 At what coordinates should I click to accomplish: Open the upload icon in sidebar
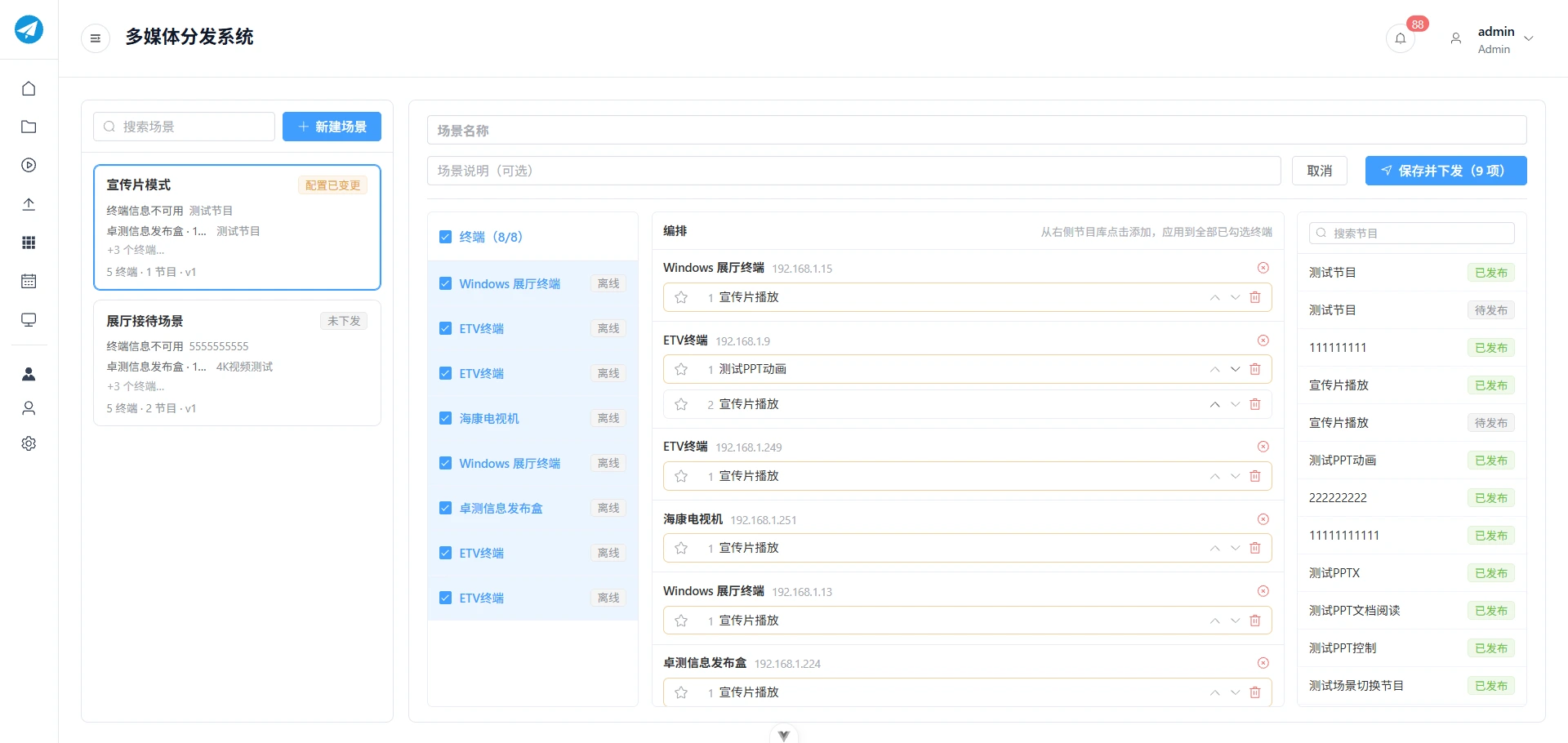click(29, 204)
